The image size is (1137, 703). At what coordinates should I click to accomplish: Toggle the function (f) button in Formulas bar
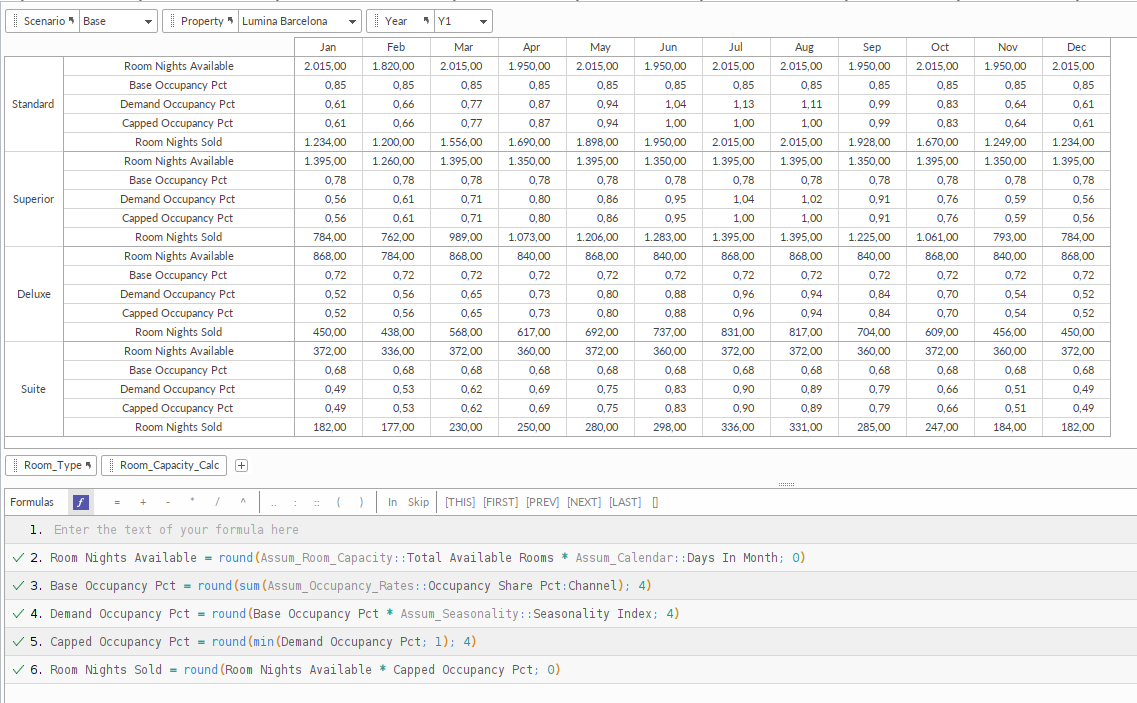click(80, 502)
